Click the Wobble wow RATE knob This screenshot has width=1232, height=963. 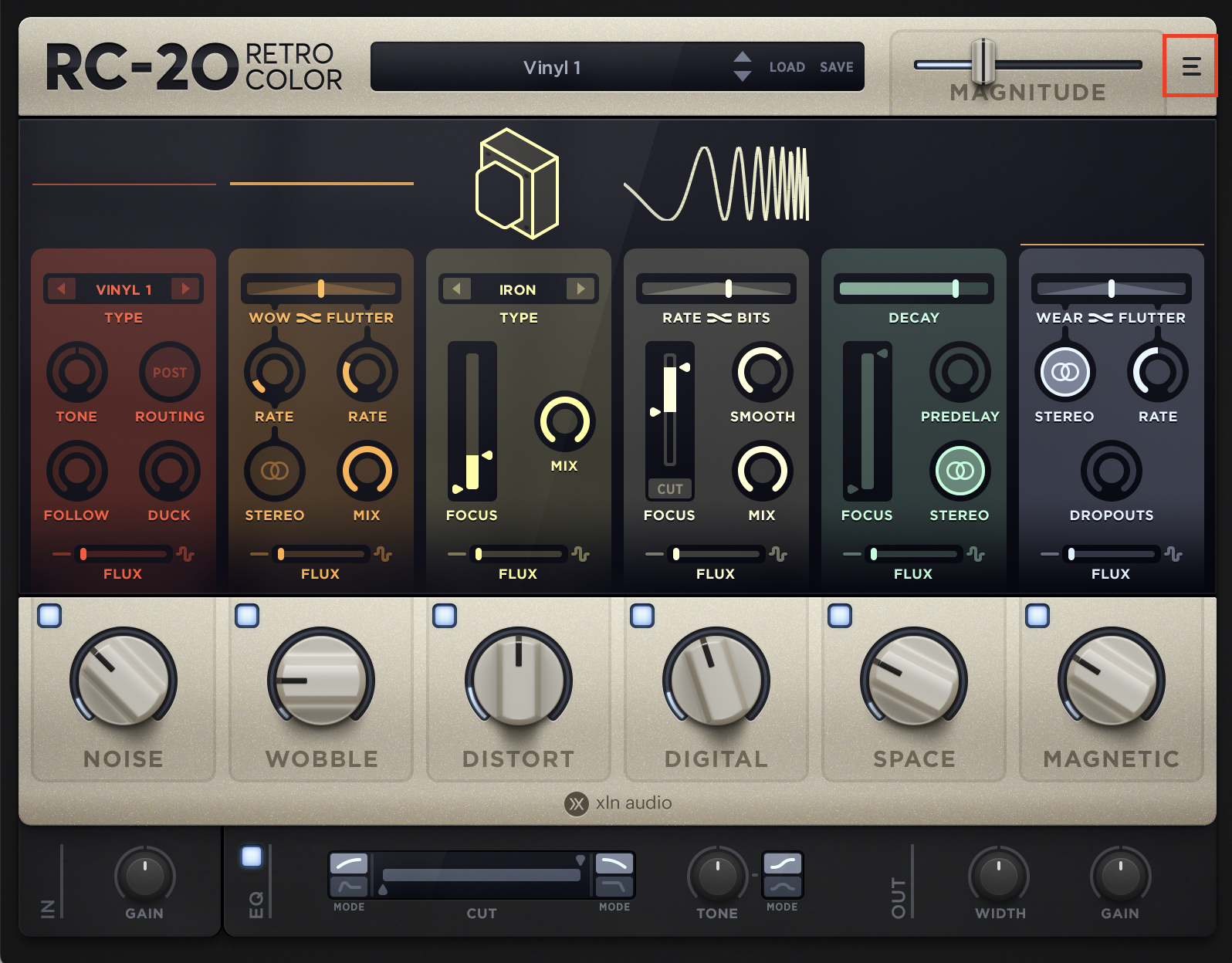coord(274,372)
